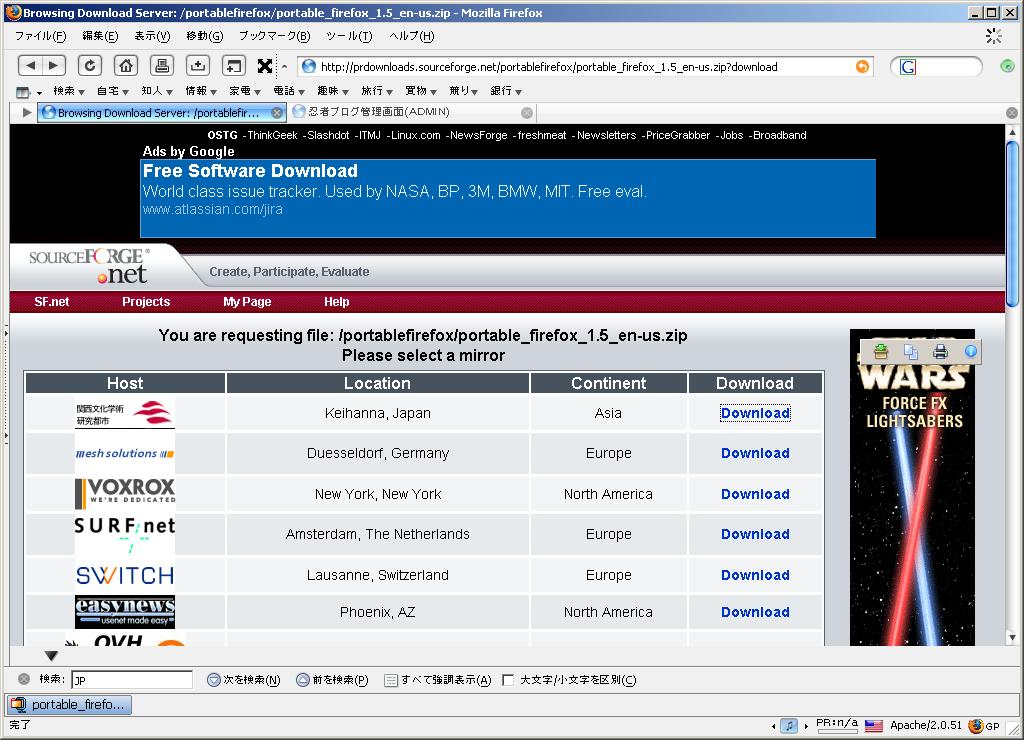
Task: Print the page using printer toolbar icon
Action: point(162,65)
